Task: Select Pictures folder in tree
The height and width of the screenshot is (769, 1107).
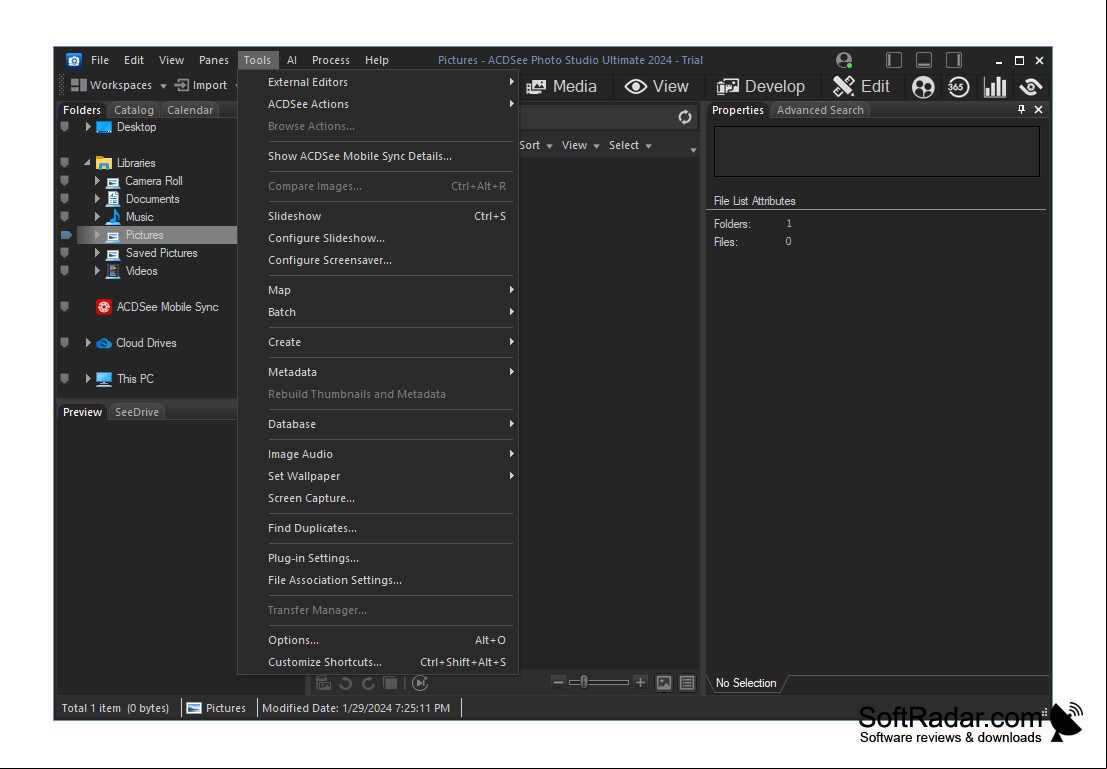Action: tap(144, 235)
